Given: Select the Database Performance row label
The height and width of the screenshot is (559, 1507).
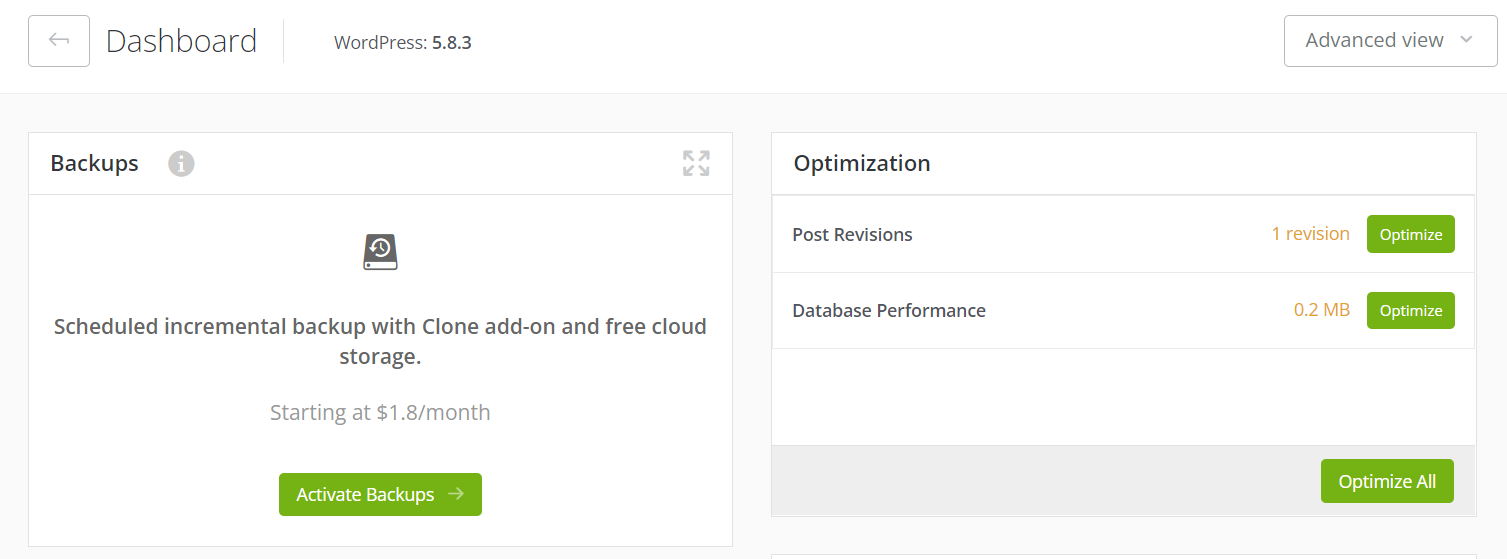Looking at the screenshot, I should (888, 311).
